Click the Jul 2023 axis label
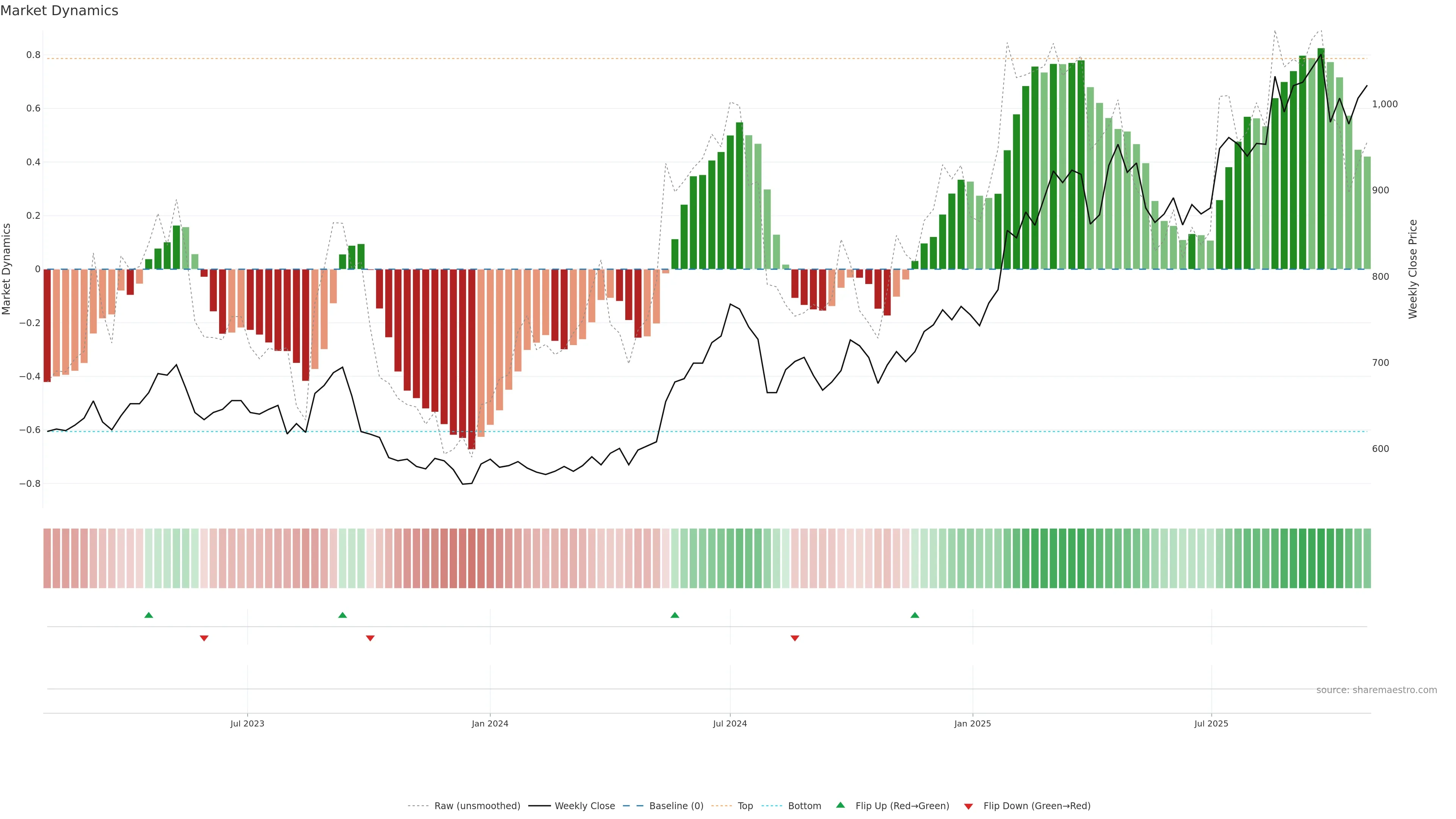 pos(247,723)
